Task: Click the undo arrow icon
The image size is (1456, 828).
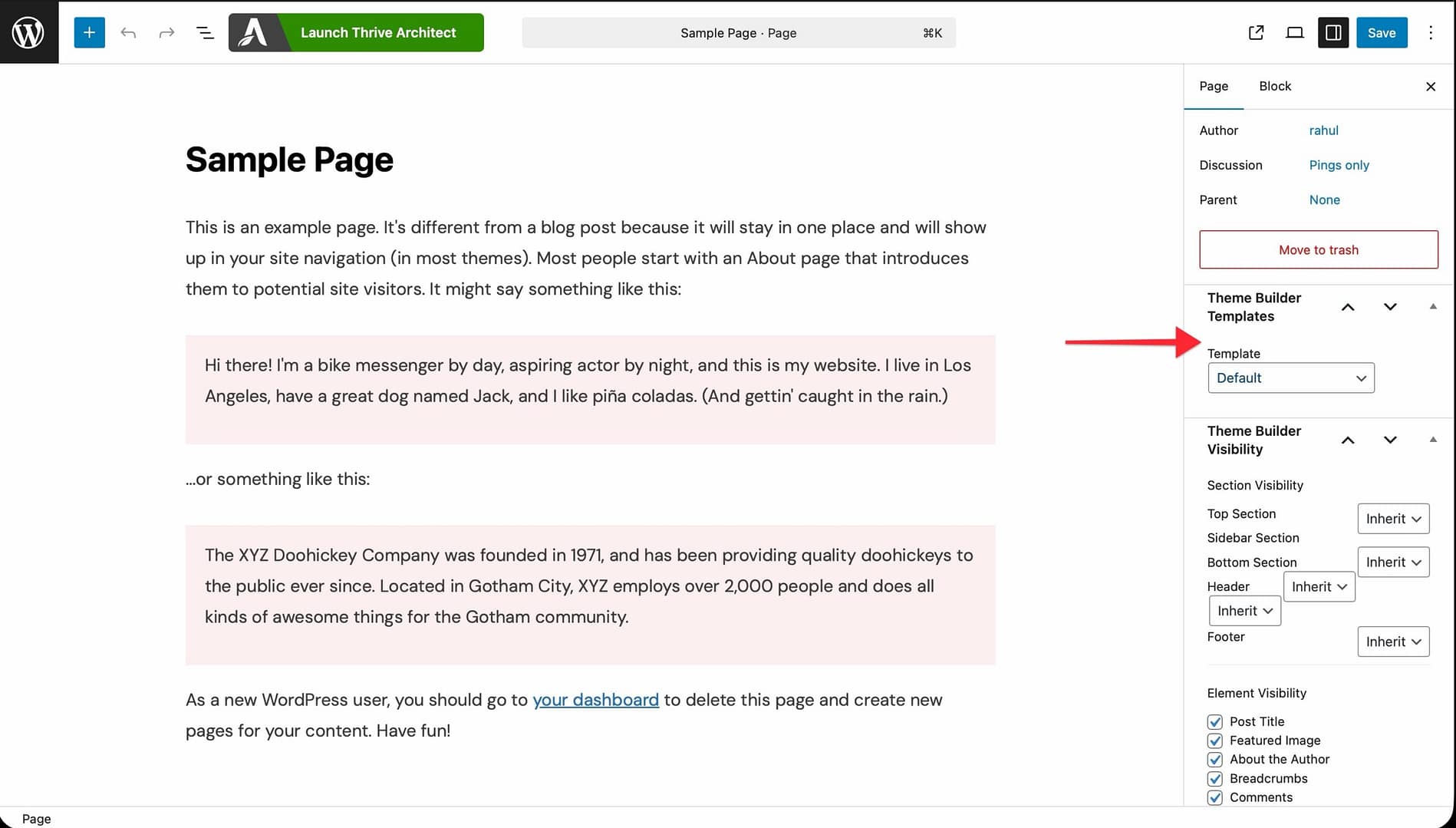Action: [x=128, y=32]
